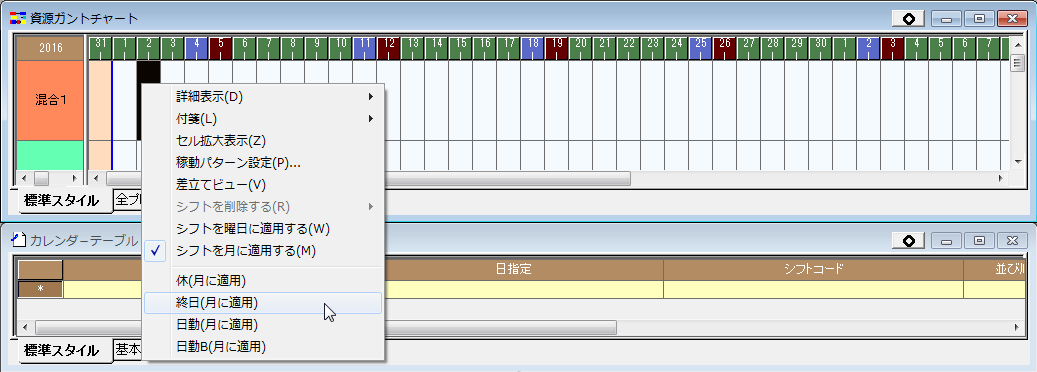The image size is (1037, 372).
Task: Close the 資源ガントチャート window
Action: pyautogui.click(x=1012, y=19)
